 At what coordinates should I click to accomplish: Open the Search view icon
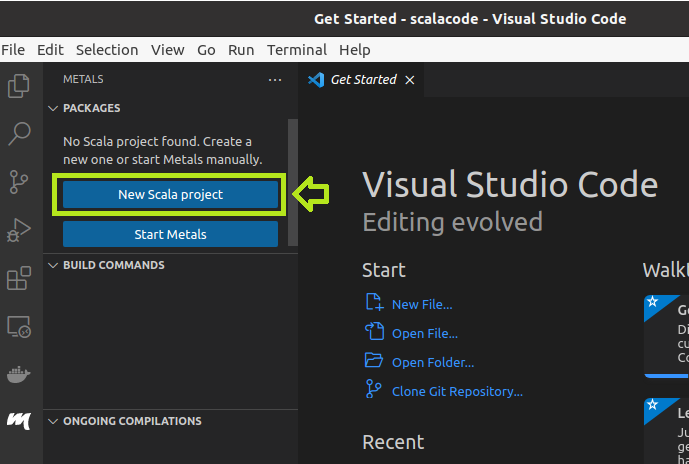(19, 133)
